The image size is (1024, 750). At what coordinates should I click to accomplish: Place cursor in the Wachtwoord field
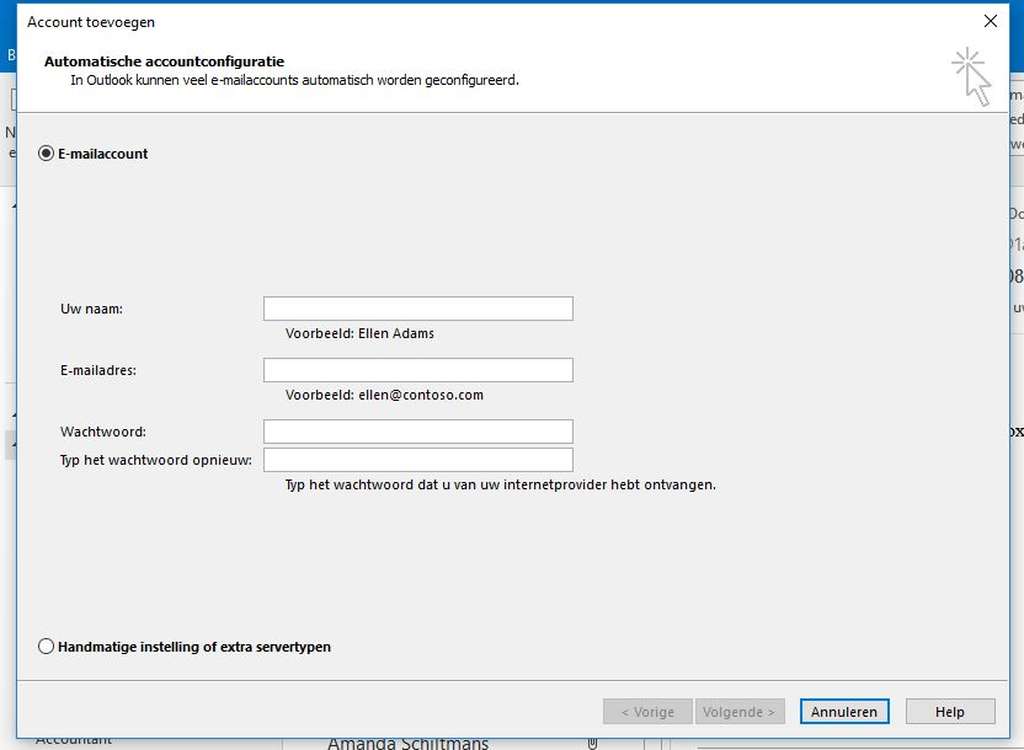click(417, 431)
